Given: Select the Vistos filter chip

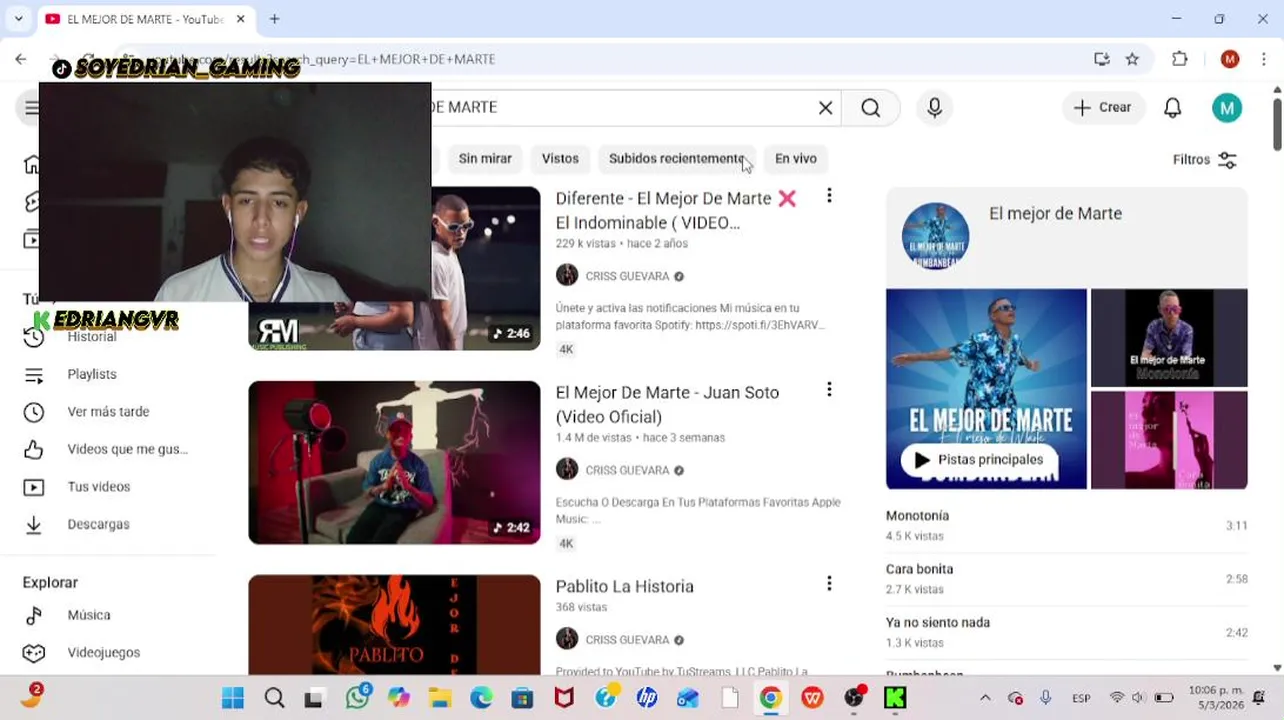Looking at the screenshot, I should pyautogui.click(x=560, y=159).
